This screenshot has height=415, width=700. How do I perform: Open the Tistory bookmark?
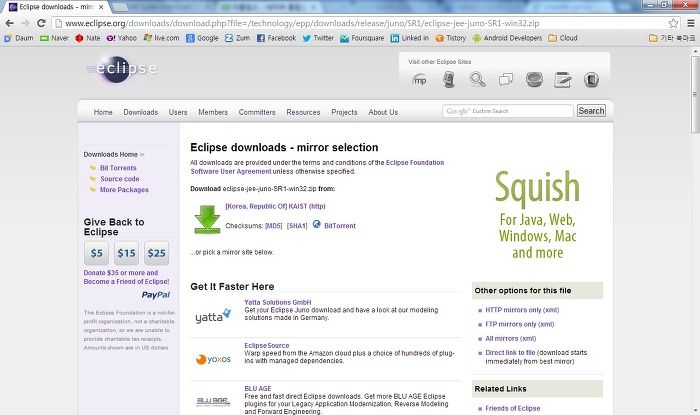450,38
